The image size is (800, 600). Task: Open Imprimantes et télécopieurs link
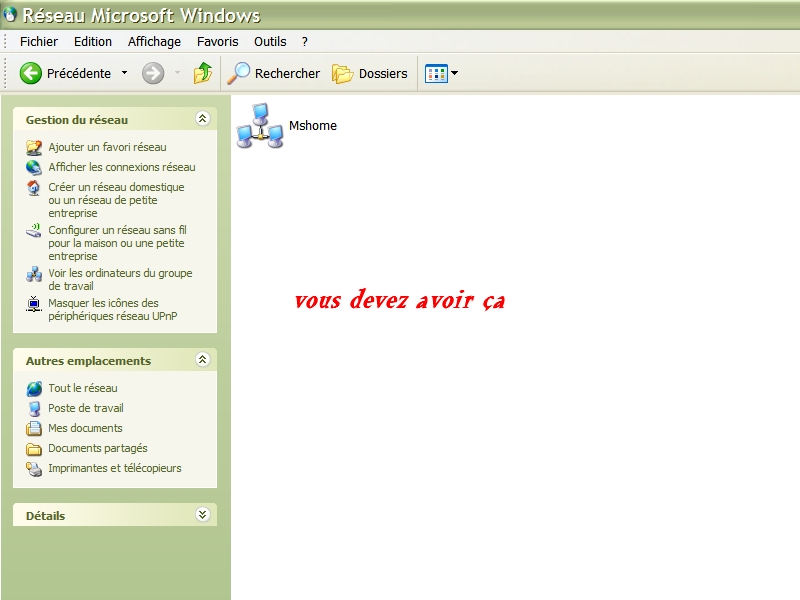click(115, 468)
